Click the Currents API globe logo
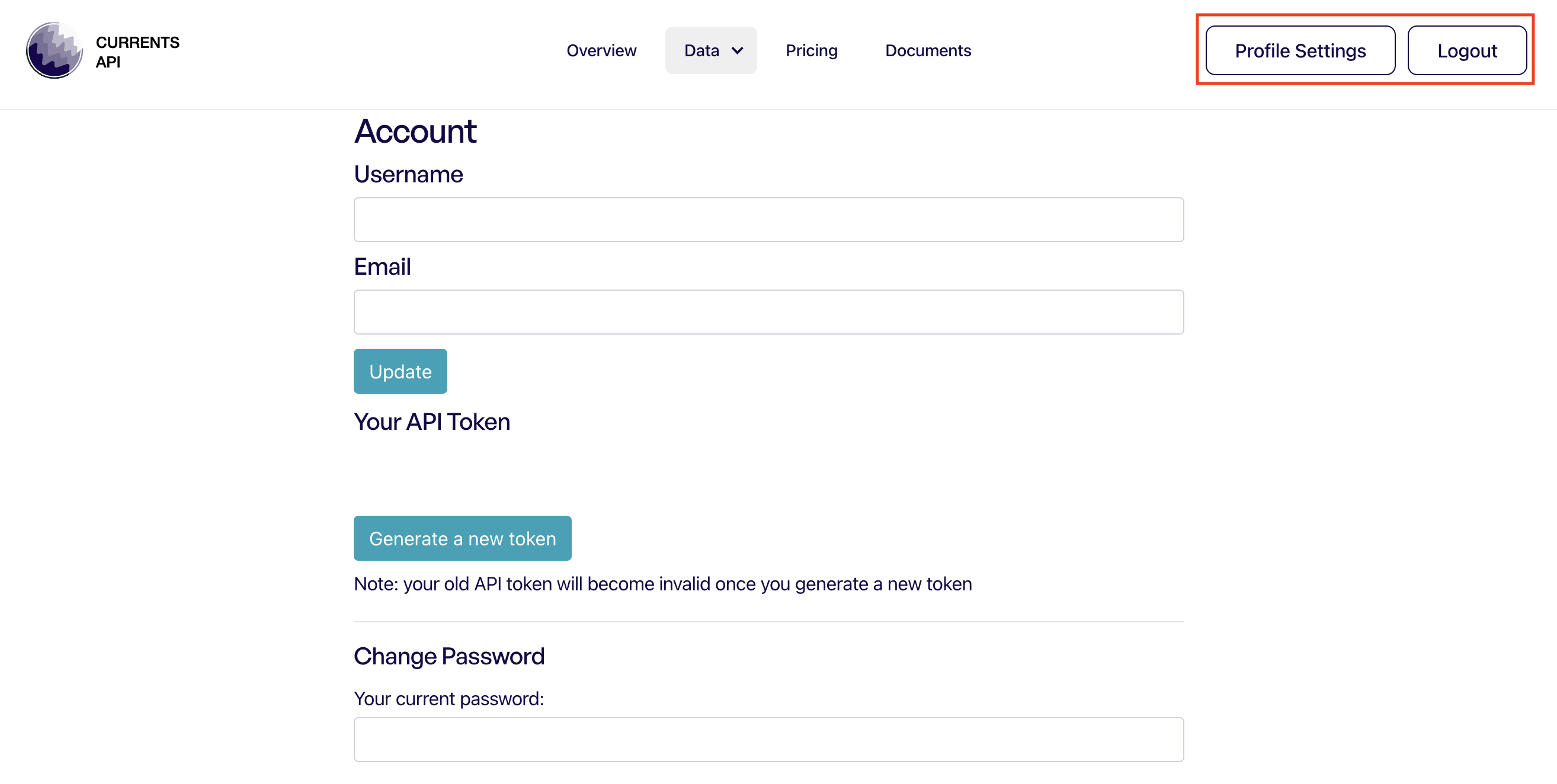 [x=55, y=51]
